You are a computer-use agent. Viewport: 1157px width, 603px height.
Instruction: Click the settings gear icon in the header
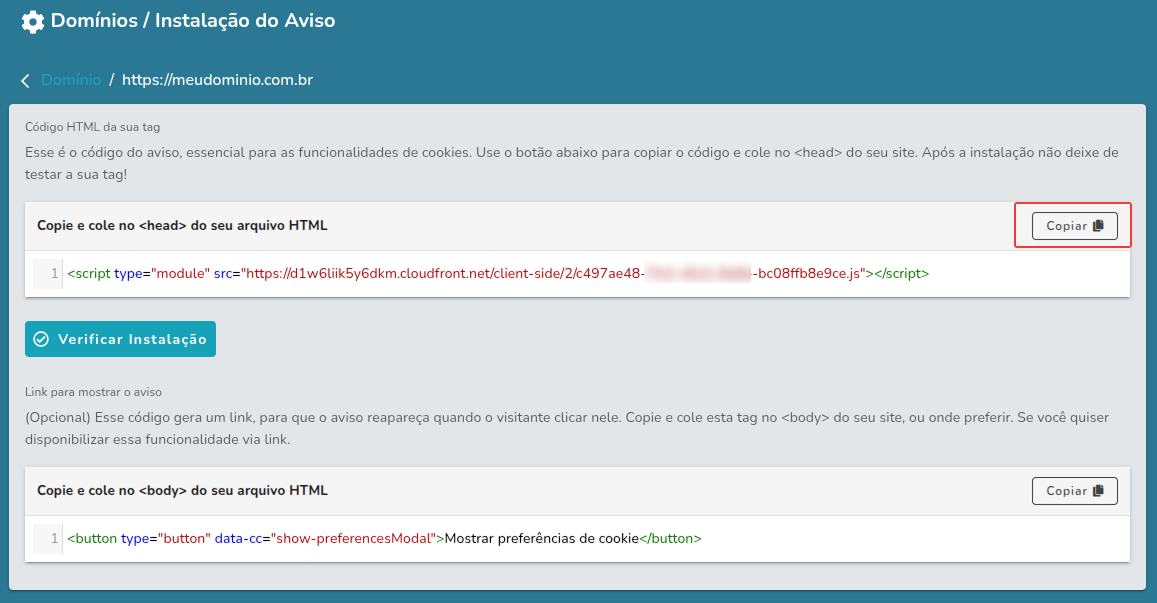(31, 20)
